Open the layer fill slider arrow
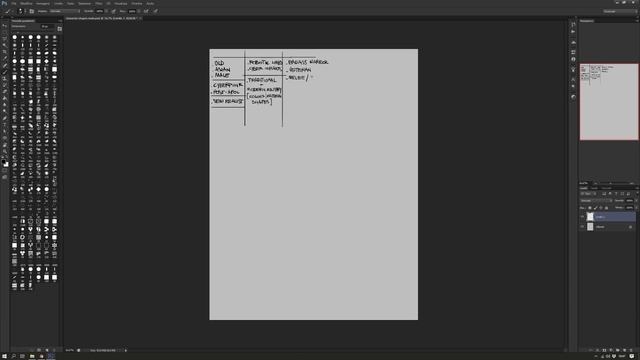The image size is (640, 360). (x=636, y=208)
